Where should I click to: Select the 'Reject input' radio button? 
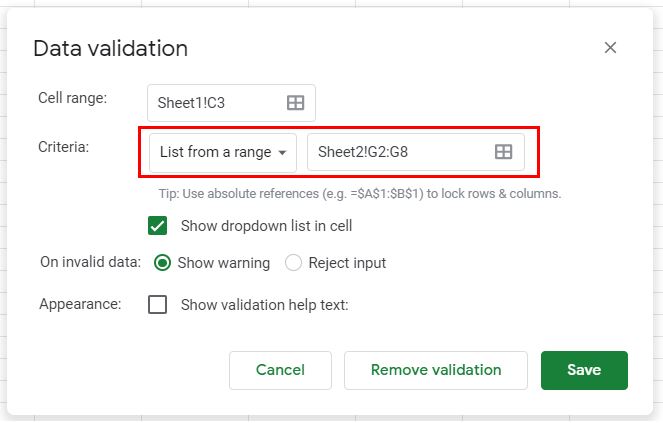coord(293,263)
